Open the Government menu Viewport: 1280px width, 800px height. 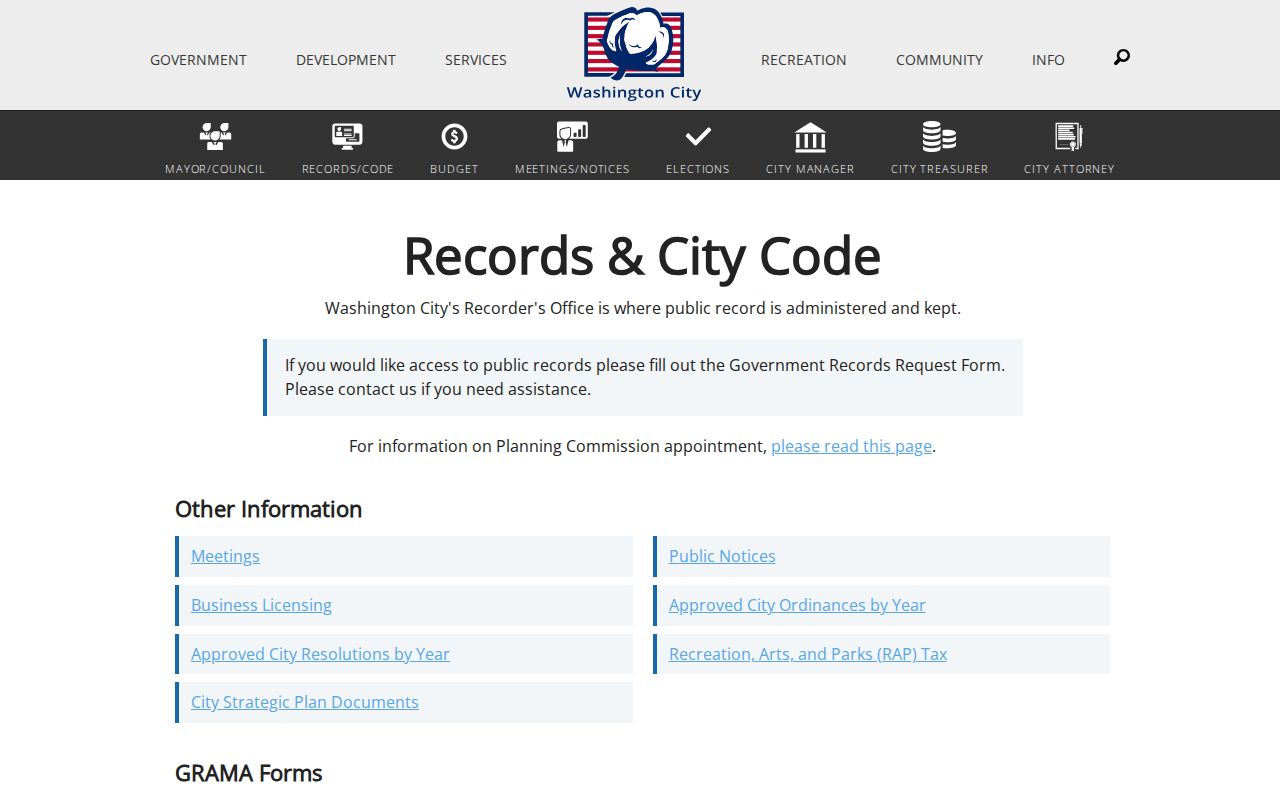pos(198,60)
